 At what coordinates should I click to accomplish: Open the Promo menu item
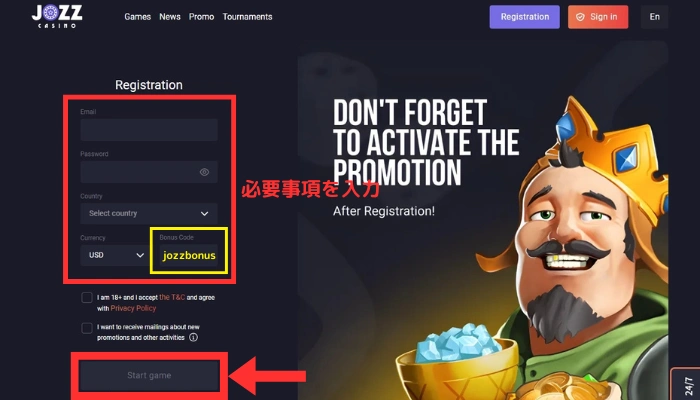201,17
